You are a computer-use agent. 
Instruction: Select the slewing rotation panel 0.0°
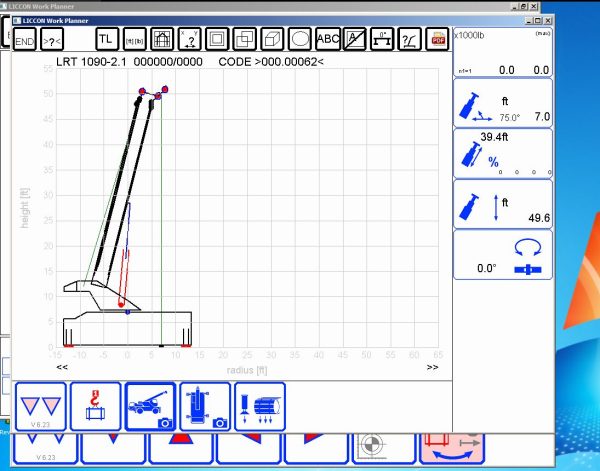[503, 255]
